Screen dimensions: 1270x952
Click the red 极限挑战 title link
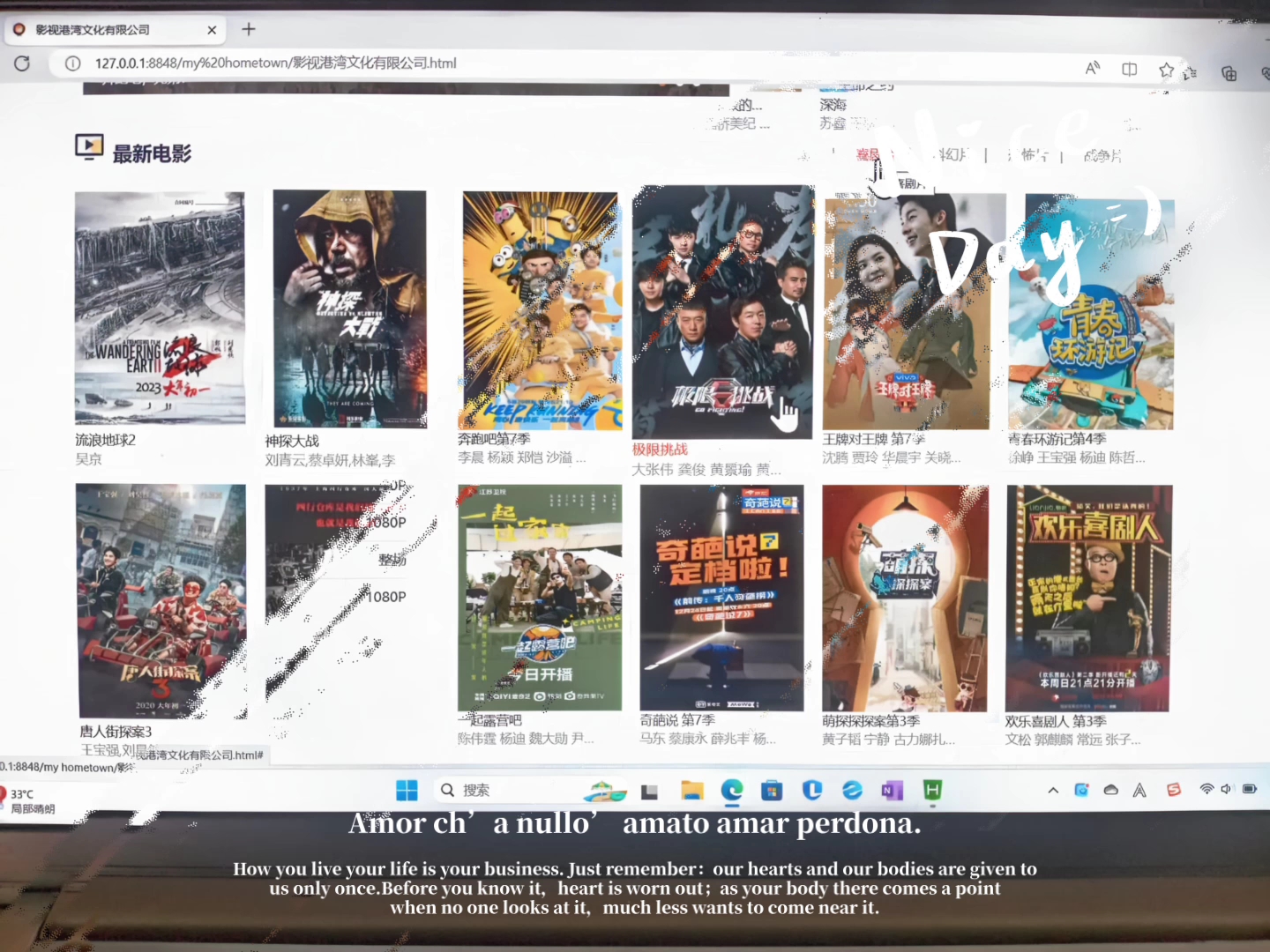point(660,450)
